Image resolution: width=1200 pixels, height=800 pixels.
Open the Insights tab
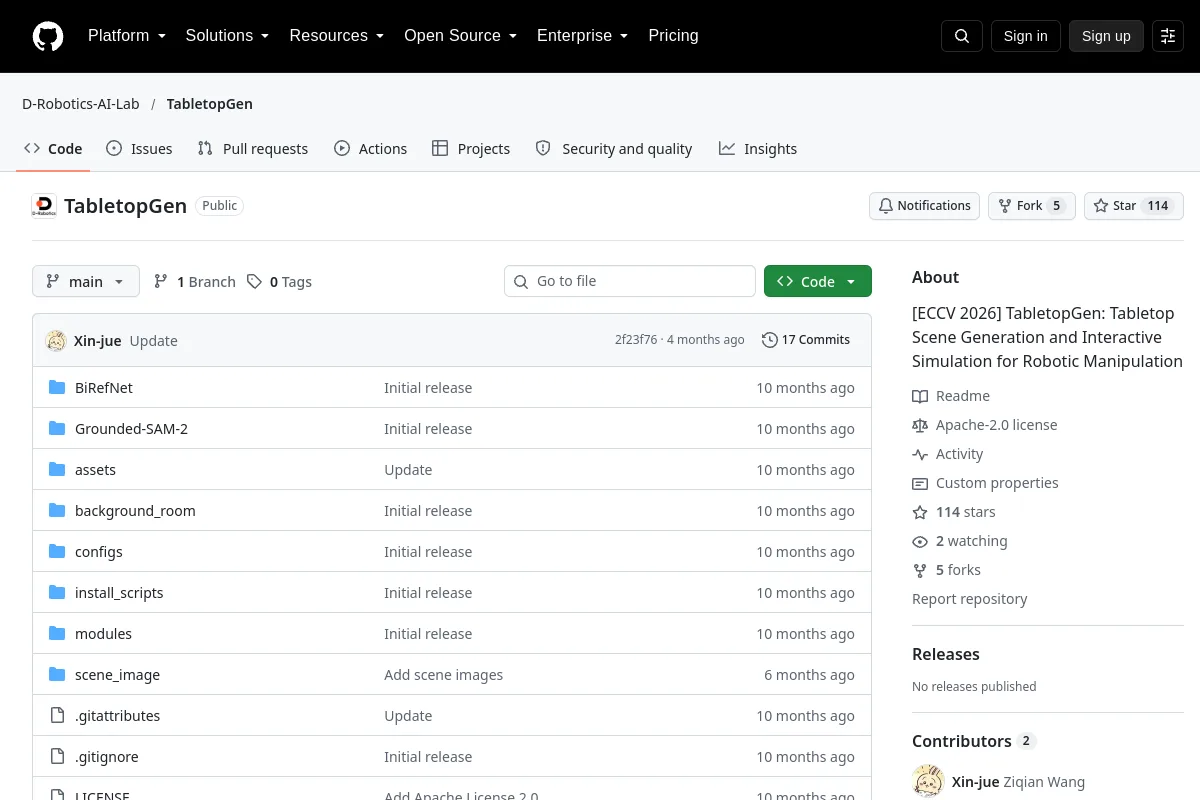(758, 149)
